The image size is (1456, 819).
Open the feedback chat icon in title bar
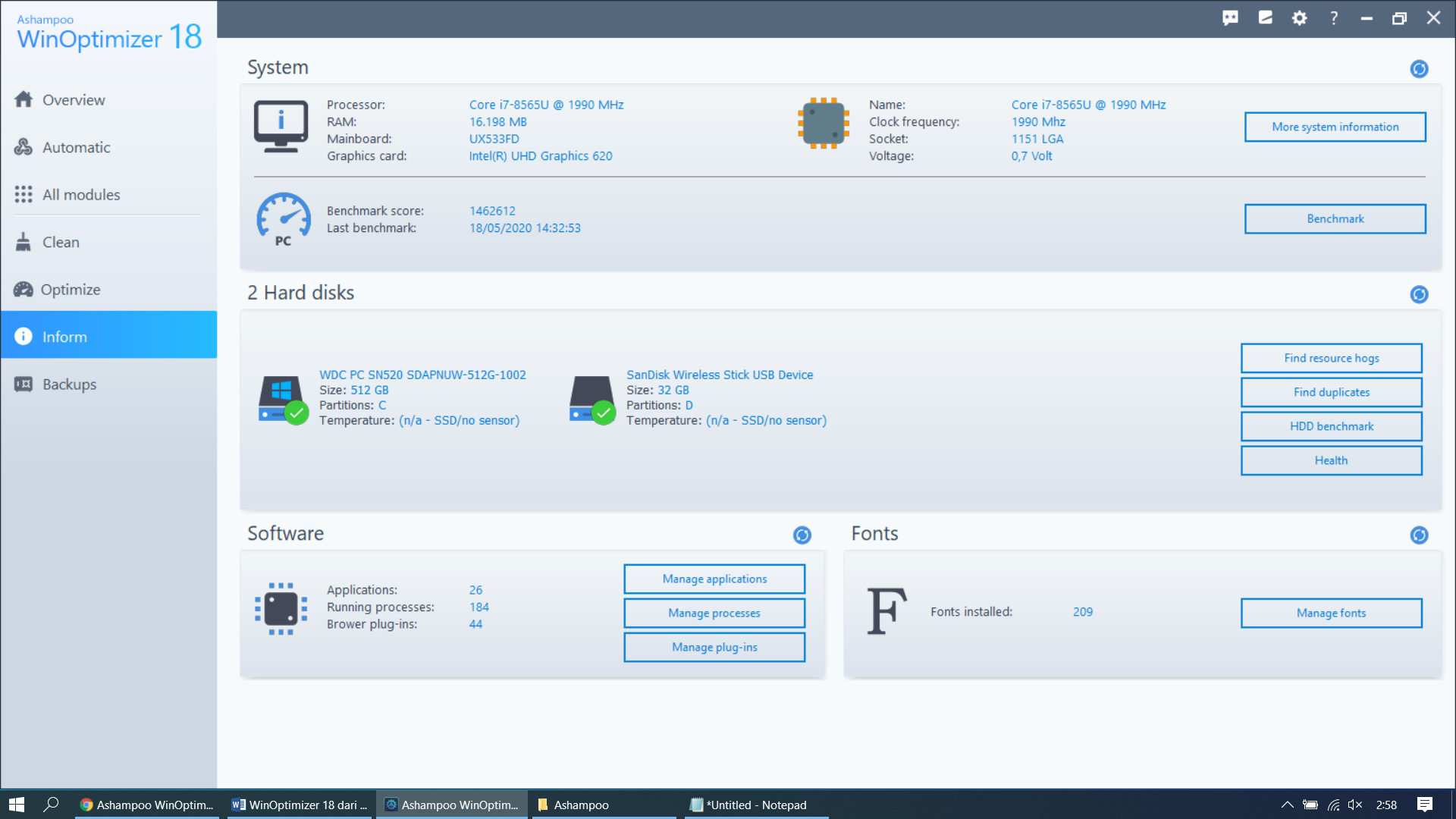pos(1230,17)
